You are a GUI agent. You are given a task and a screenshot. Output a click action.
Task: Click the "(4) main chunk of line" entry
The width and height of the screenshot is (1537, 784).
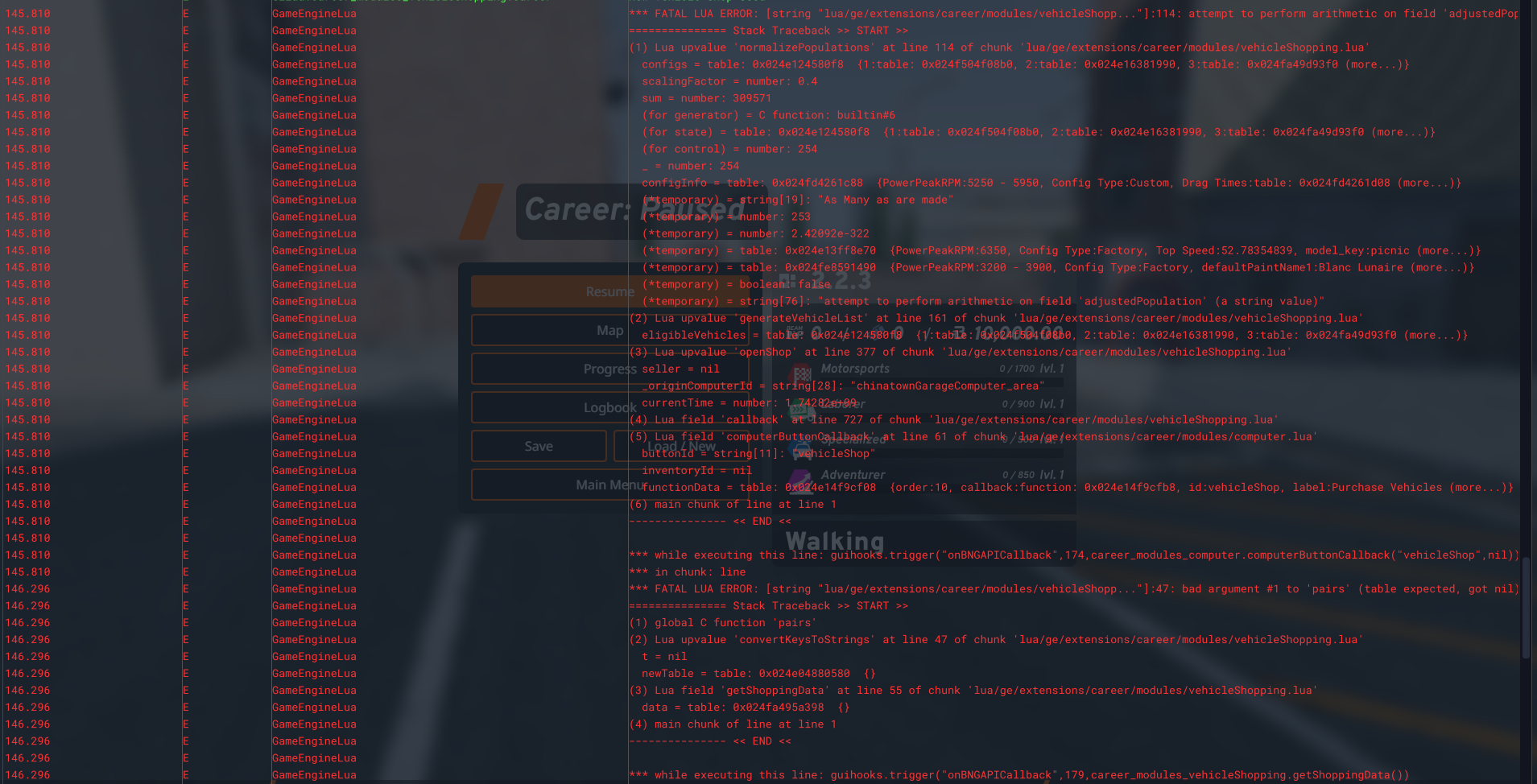[x=733, y=724]
